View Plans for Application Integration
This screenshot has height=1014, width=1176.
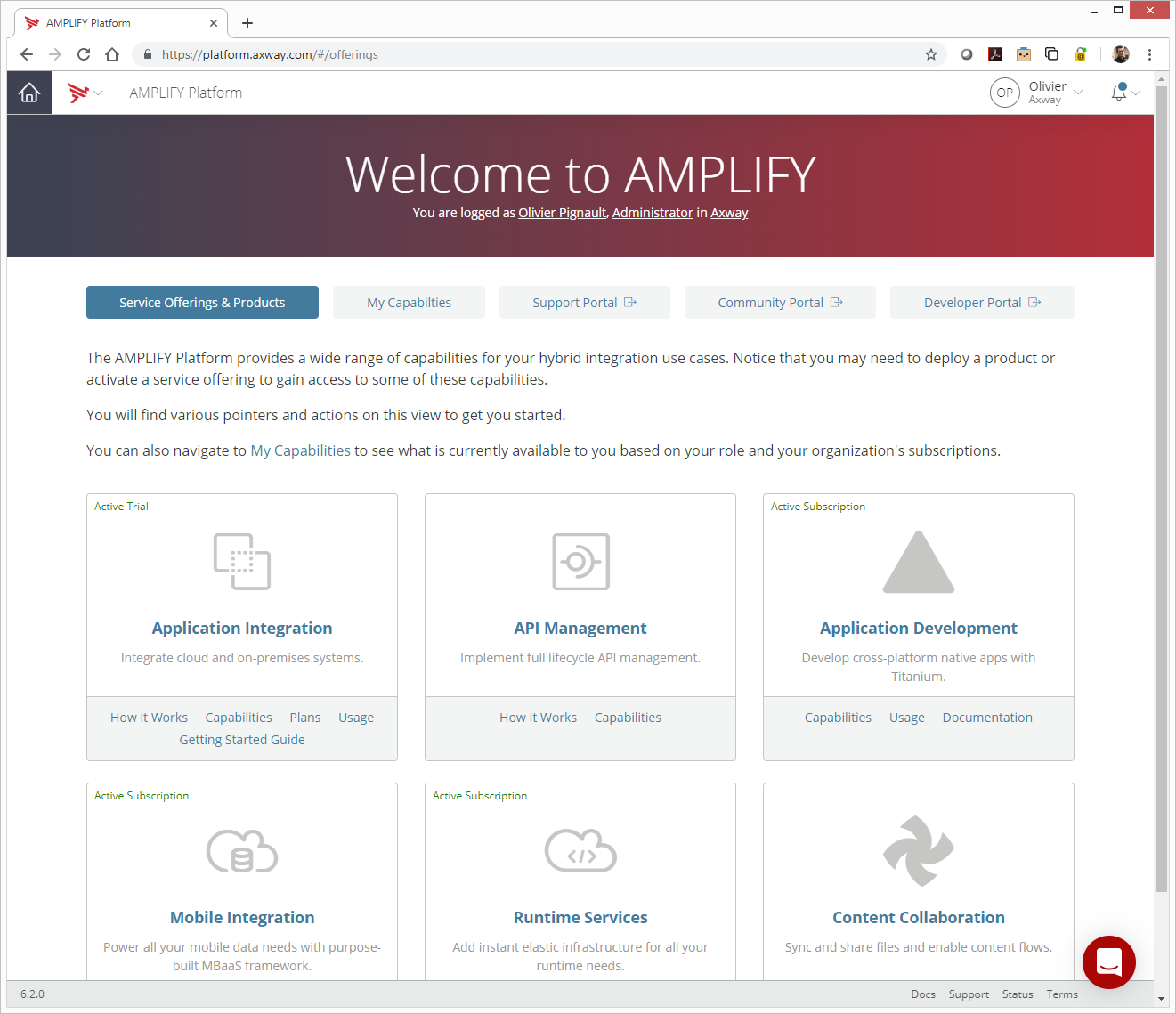[x=305, y=718]
